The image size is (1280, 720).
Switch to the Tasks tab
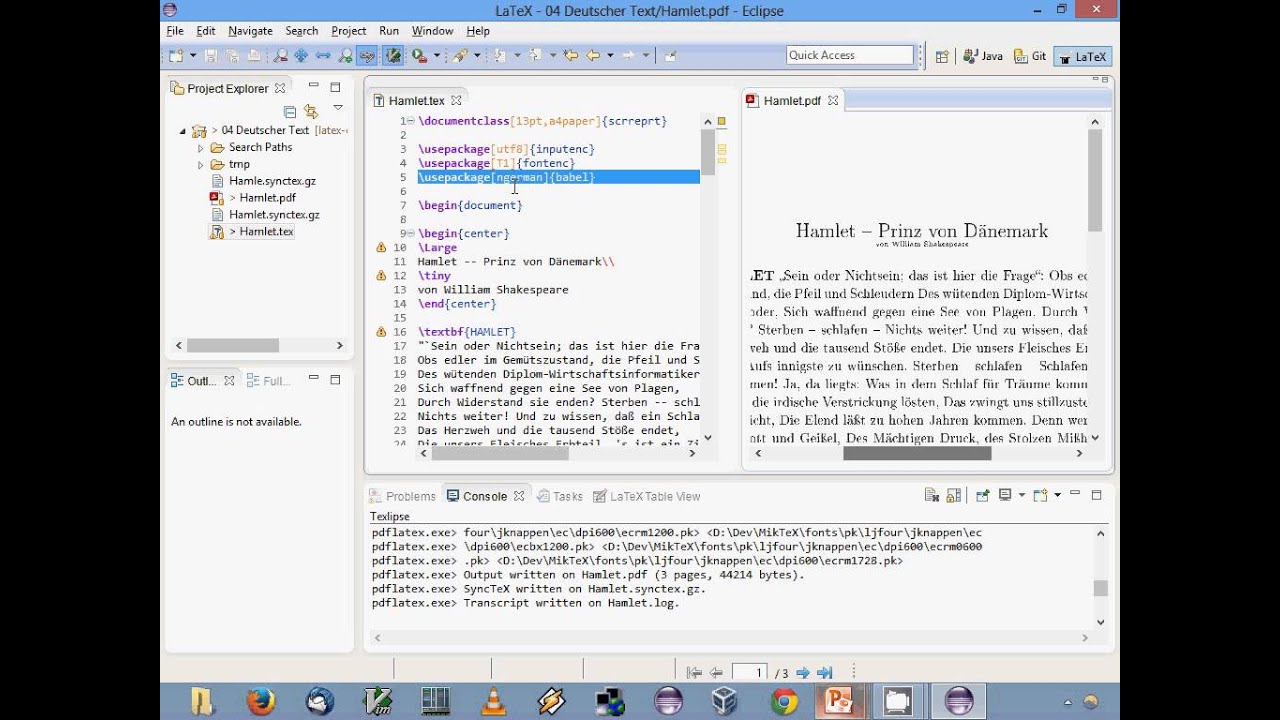click(x=560, y=496)
